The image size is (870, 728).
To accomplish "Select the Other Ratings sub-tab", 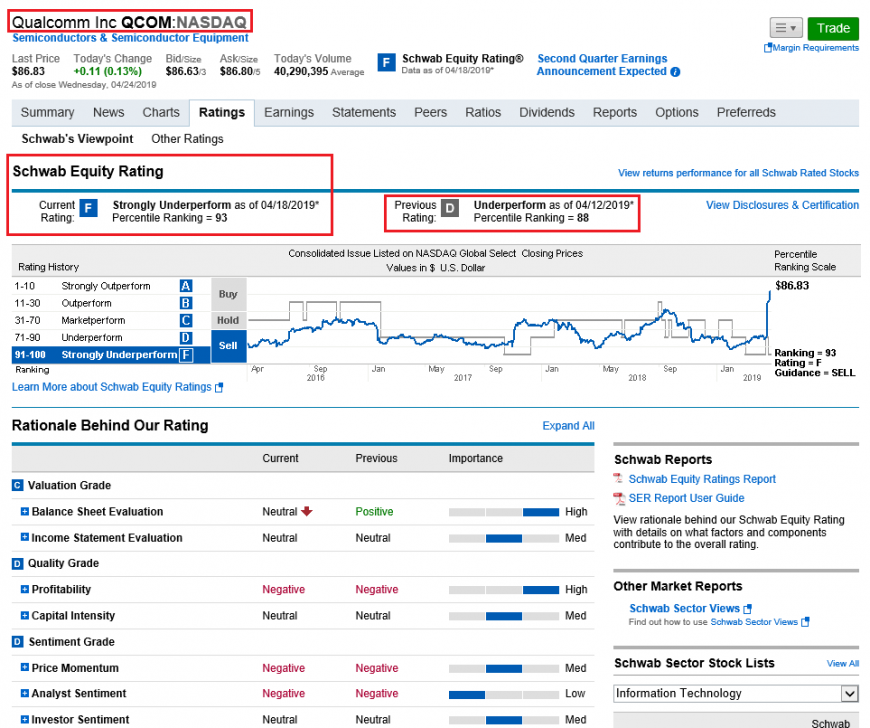I will point(187,139).
